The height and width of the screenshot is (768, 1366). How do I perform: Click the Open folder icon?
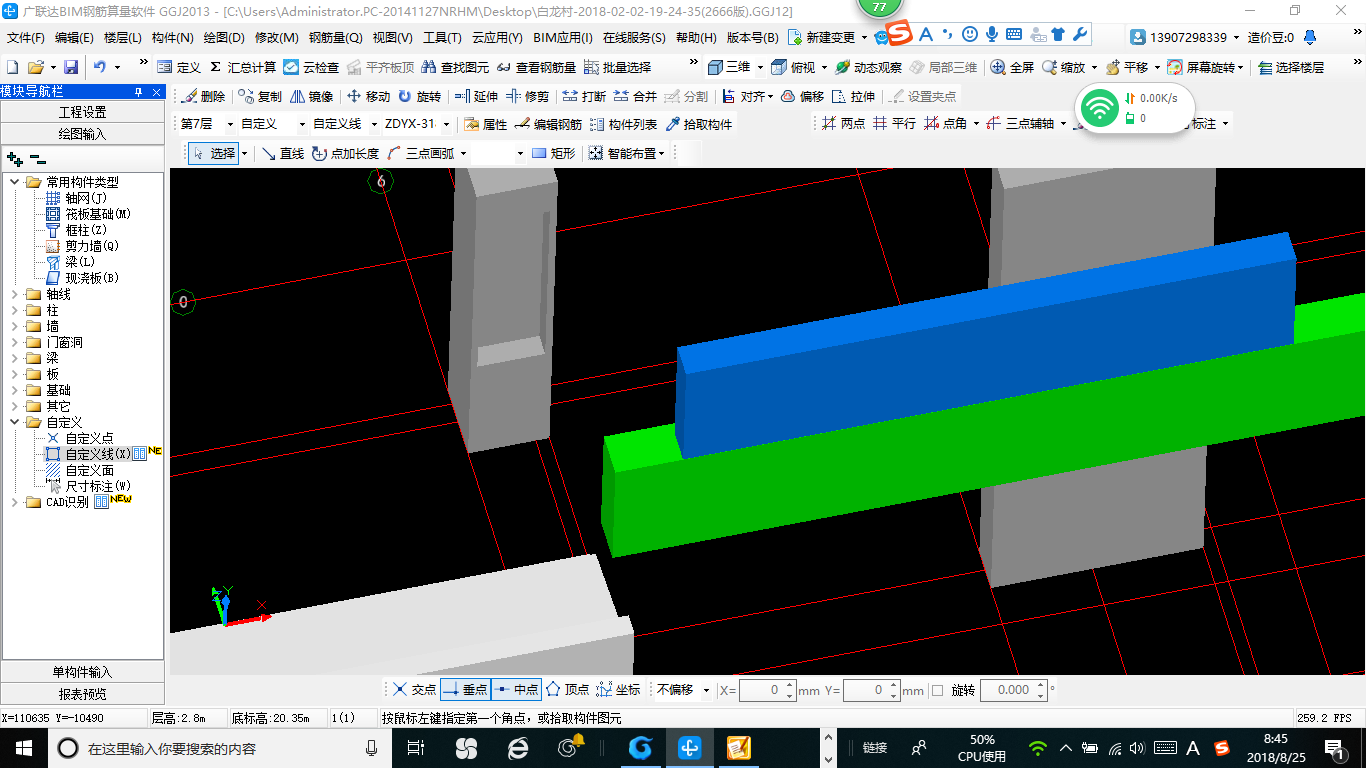35,67
